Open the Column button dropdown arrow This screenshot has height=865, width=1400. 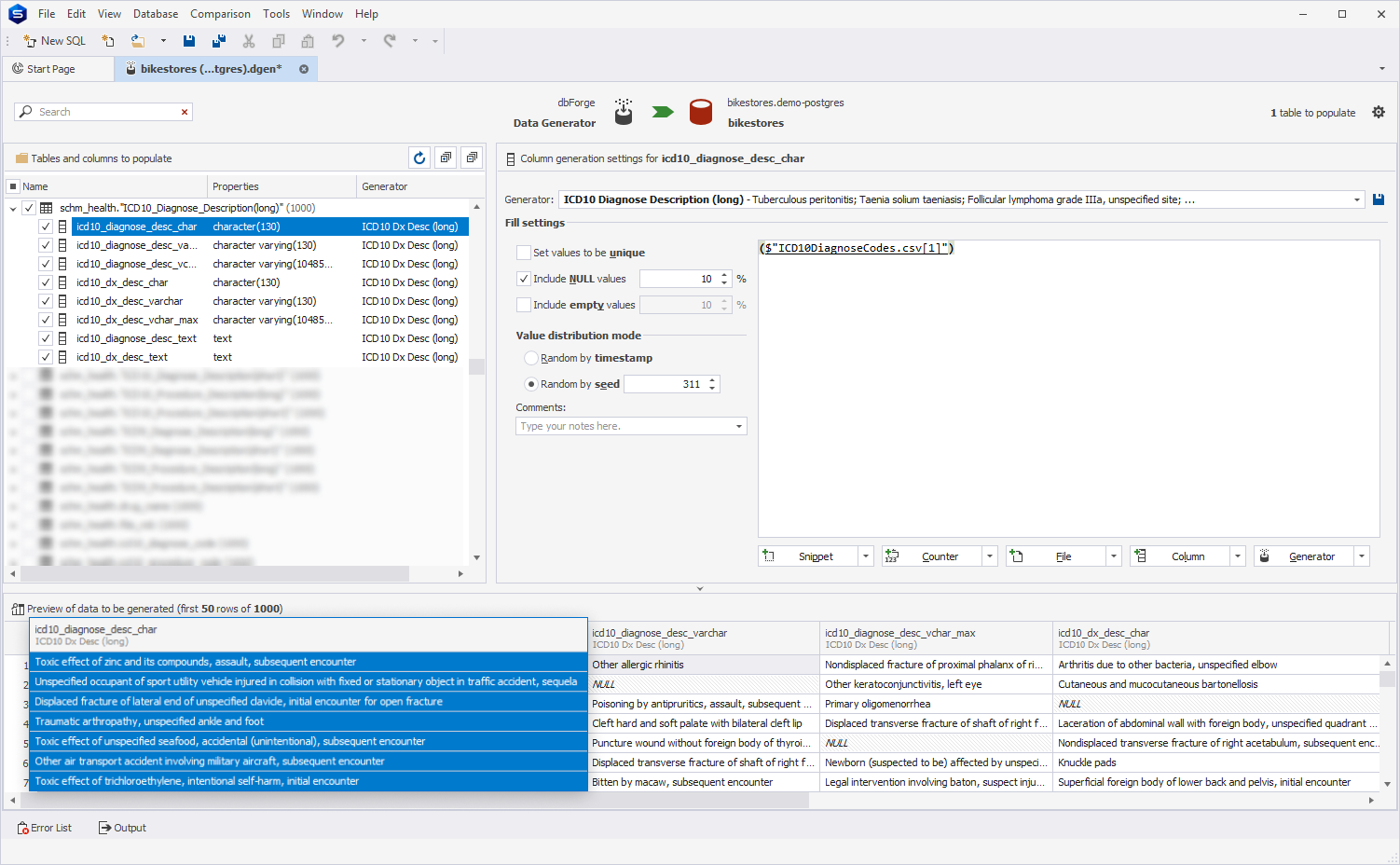point(1238,556)
